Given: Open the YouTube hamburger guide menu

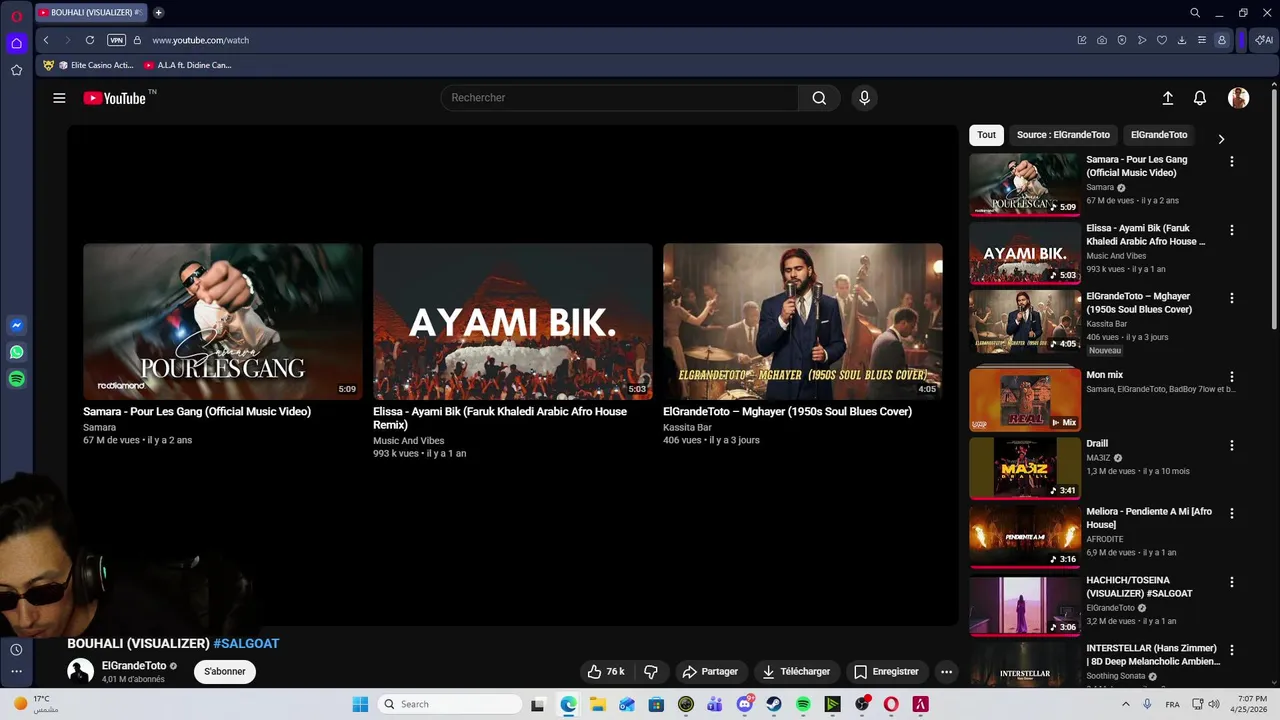Looking at the screenshot, I should [x=59, y=98].
